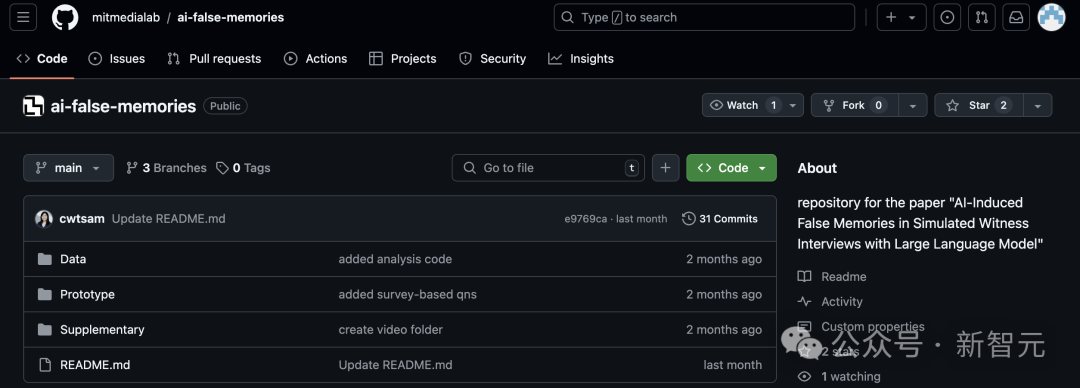Click the Supplementary folder icon
This screenshot has width=1080, height=388.
pos(45,329)
